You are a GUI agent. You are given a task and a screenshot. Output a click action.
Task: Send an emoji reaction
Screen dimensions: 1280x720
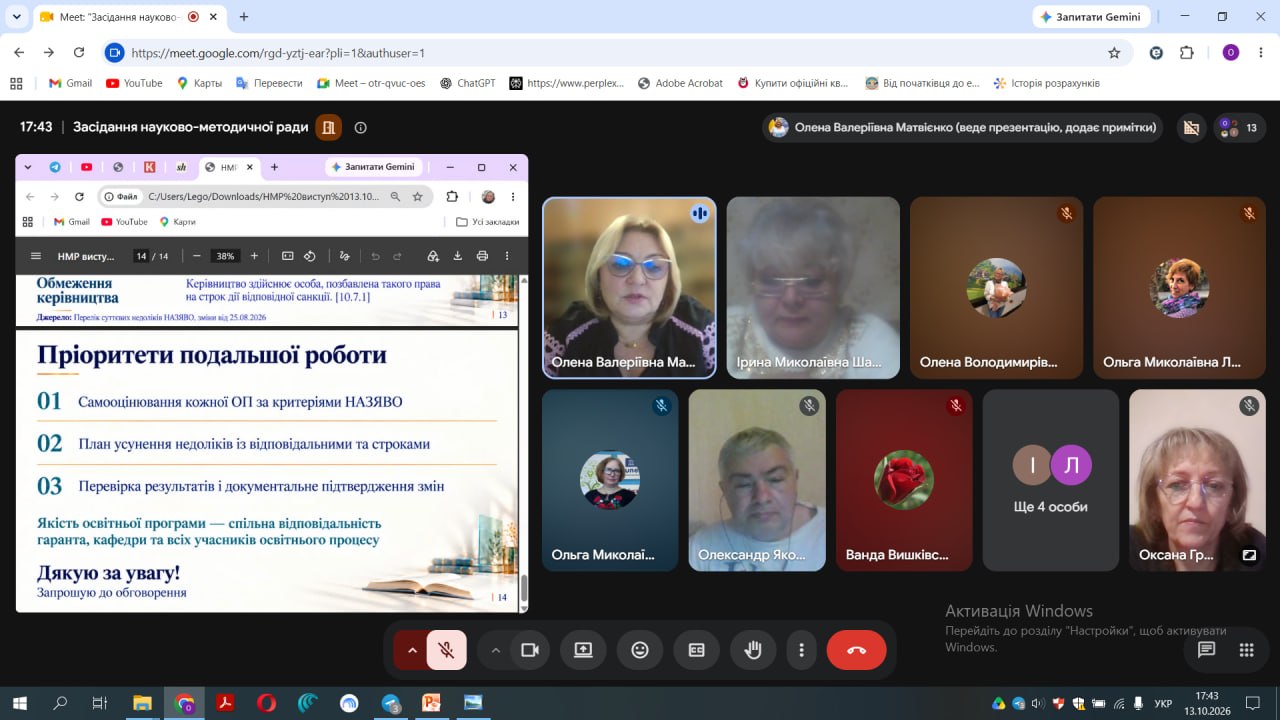click(x=640, y=650)
